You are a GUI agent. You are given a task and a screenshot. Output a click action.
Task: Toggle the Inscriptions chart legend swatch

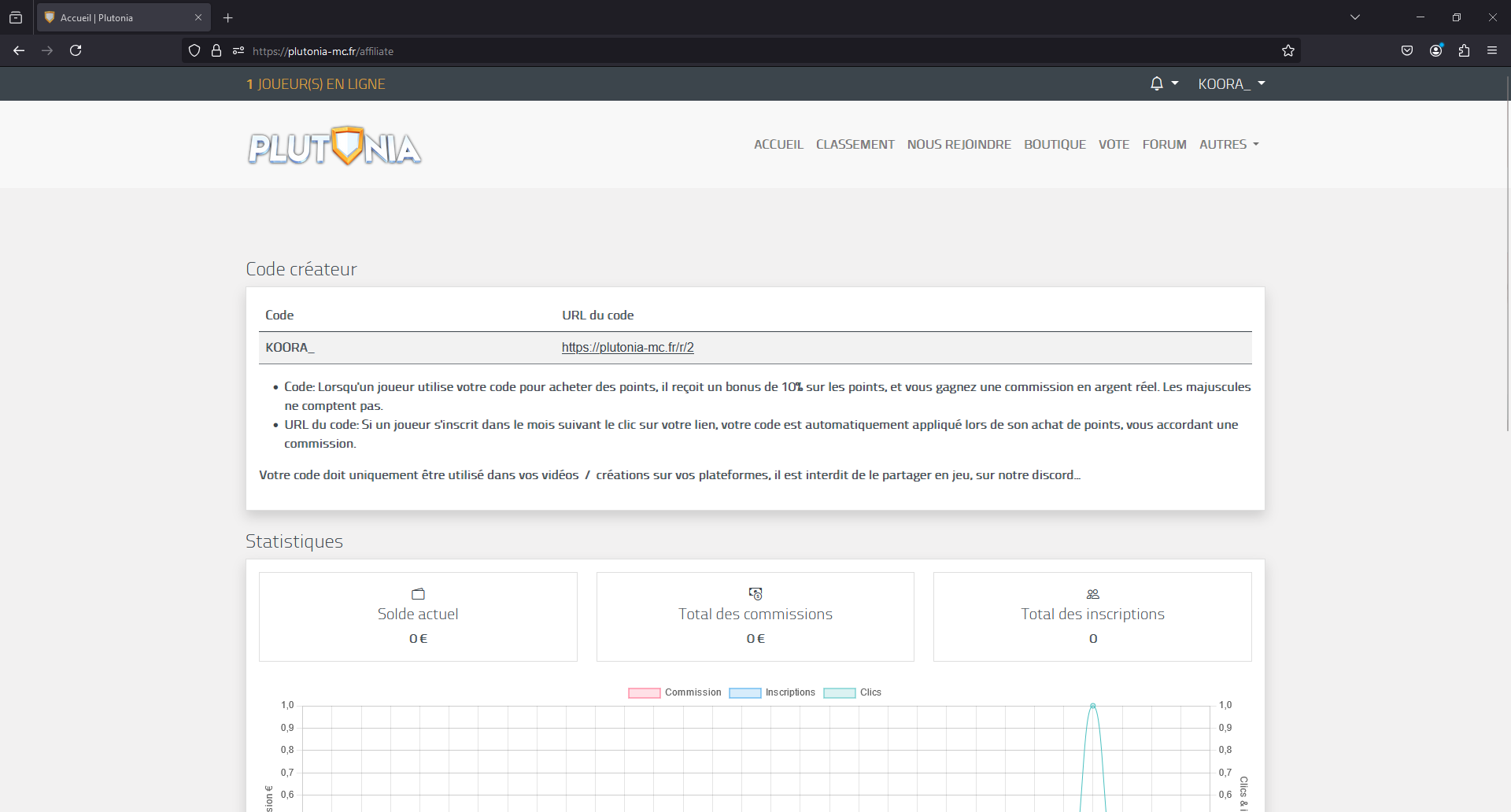point(744,692)
